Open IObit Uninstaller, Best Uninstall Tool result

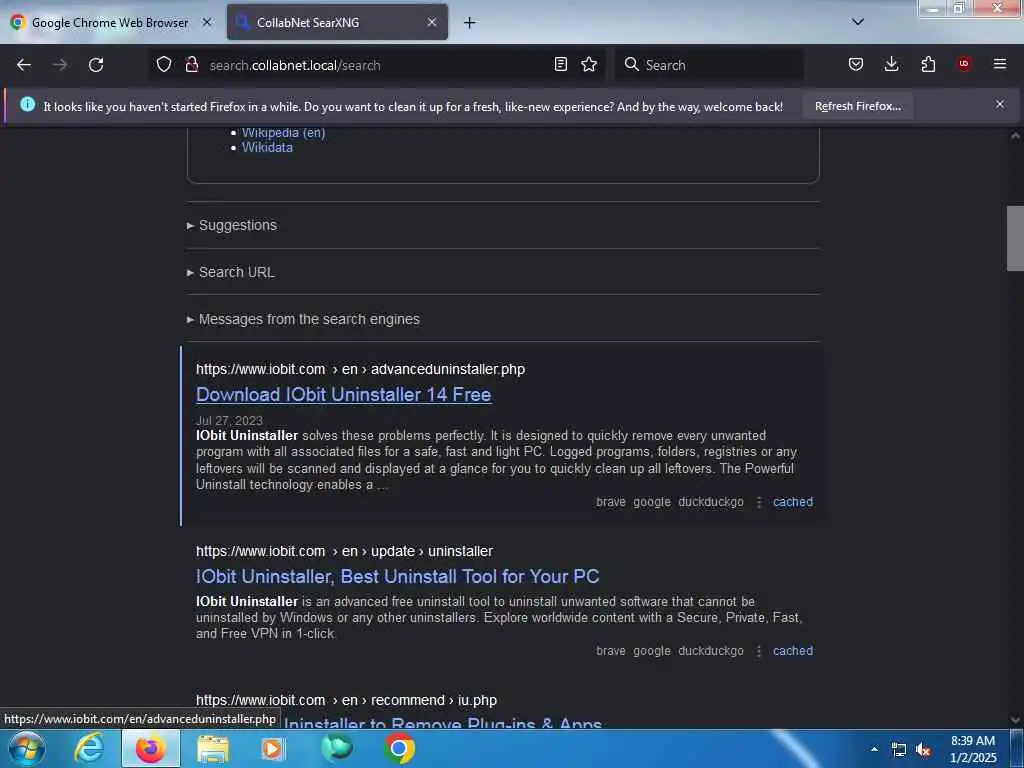(x=398, y=576)
